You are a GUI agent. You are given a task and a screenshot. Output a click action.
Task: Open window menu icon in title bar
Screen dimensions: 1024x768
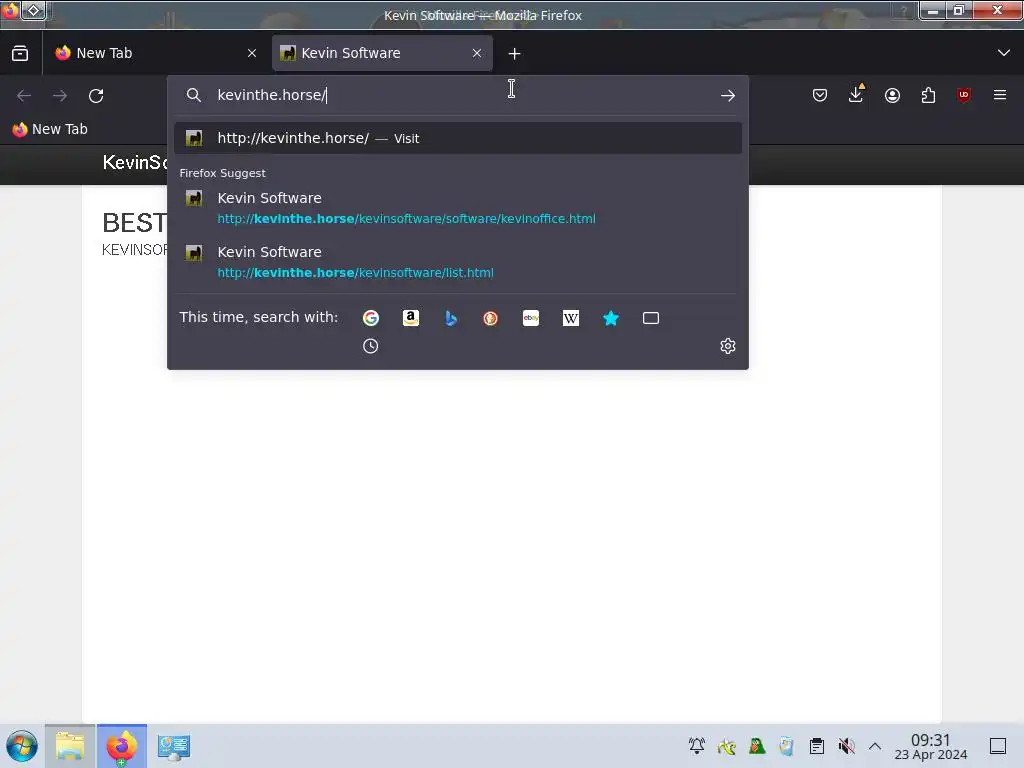pos(10,10)
